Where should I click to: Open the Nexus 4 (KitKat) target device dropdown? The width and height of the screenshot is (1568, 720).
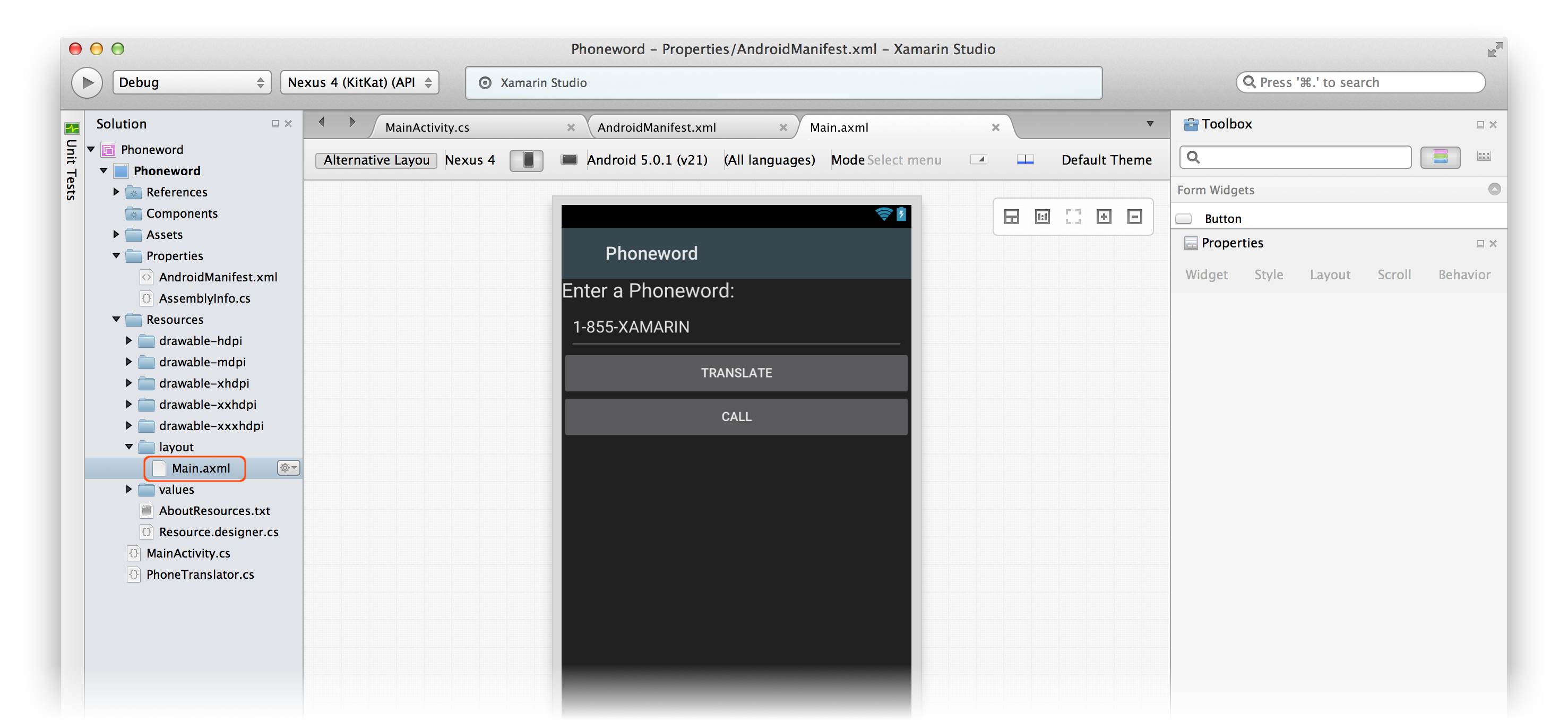359,82
